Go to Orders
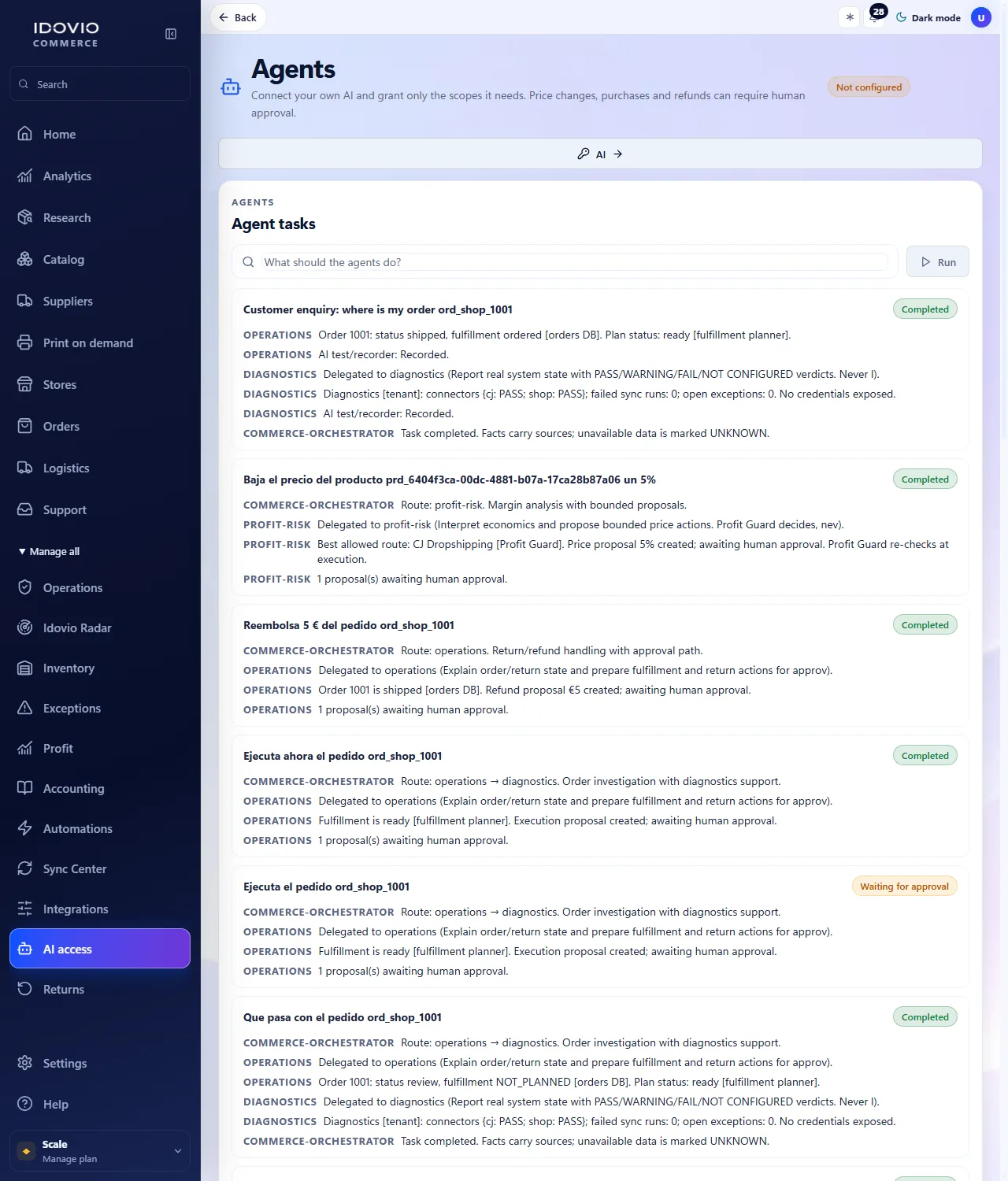The width and height of the screenshot is (1008, 1181). pos(100,427)
